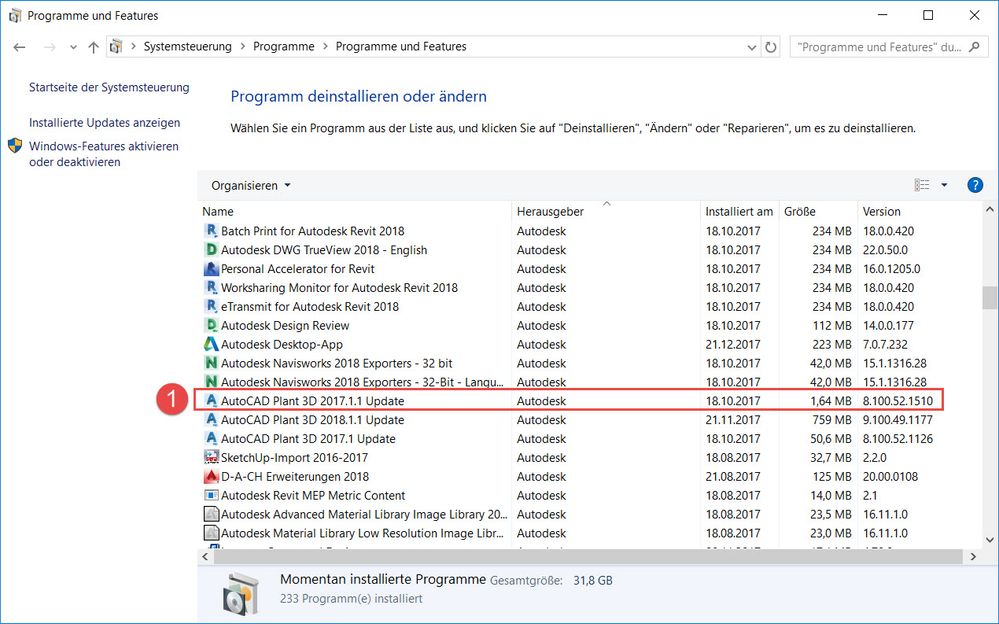Go back with the left arrow
Viewport: 999px width, 624px height.
(20, 47)
